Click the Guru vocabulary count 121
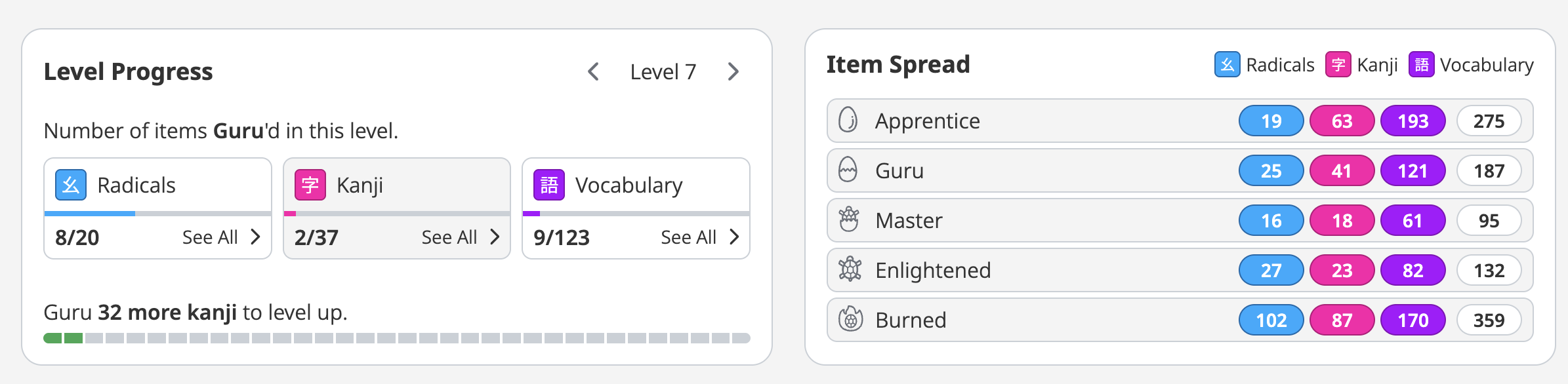This screenshot has height=384, width=1568. tap(1413, 171)
